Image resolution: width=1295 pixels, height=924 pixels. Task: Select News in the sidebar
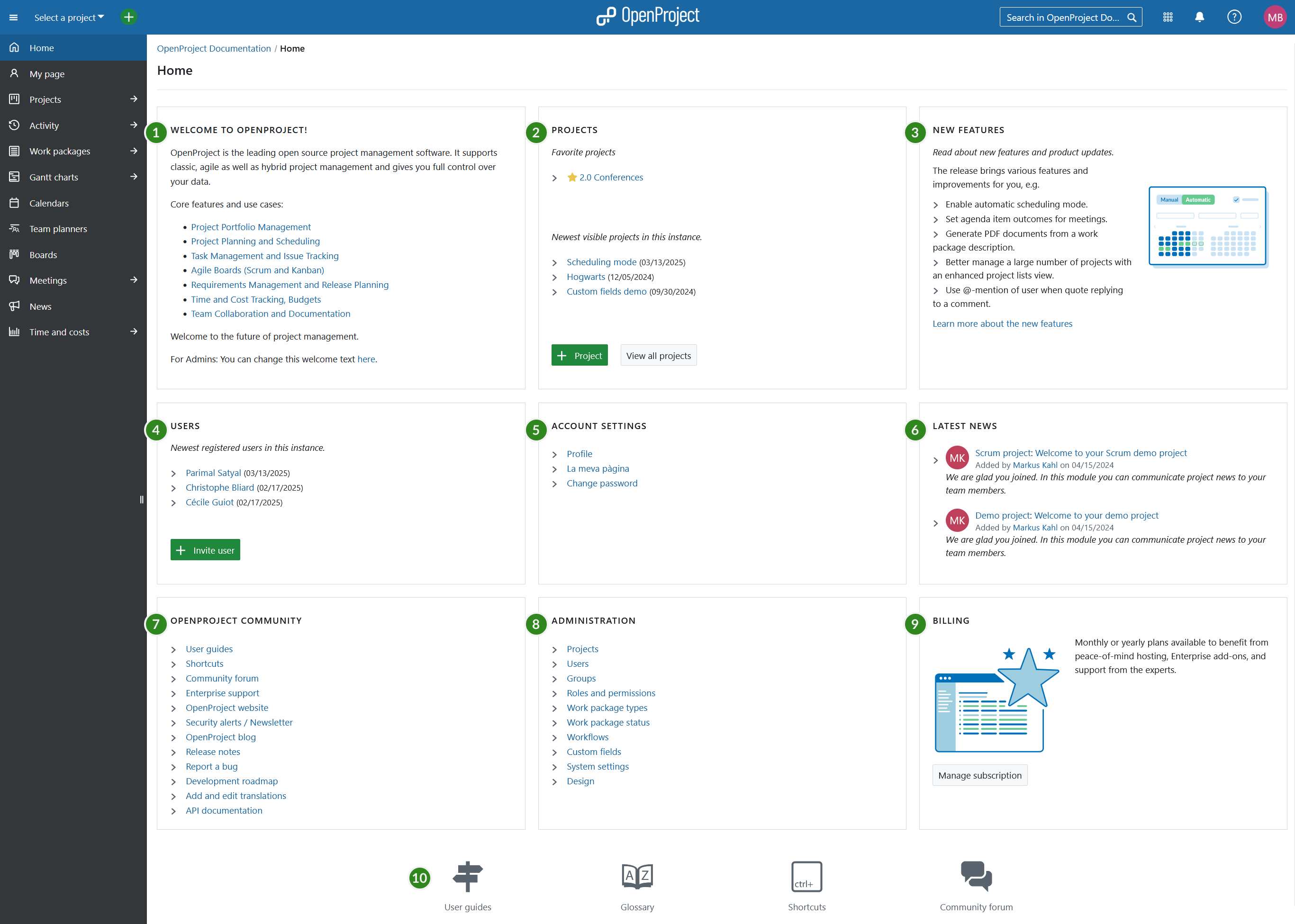[73, 306]
